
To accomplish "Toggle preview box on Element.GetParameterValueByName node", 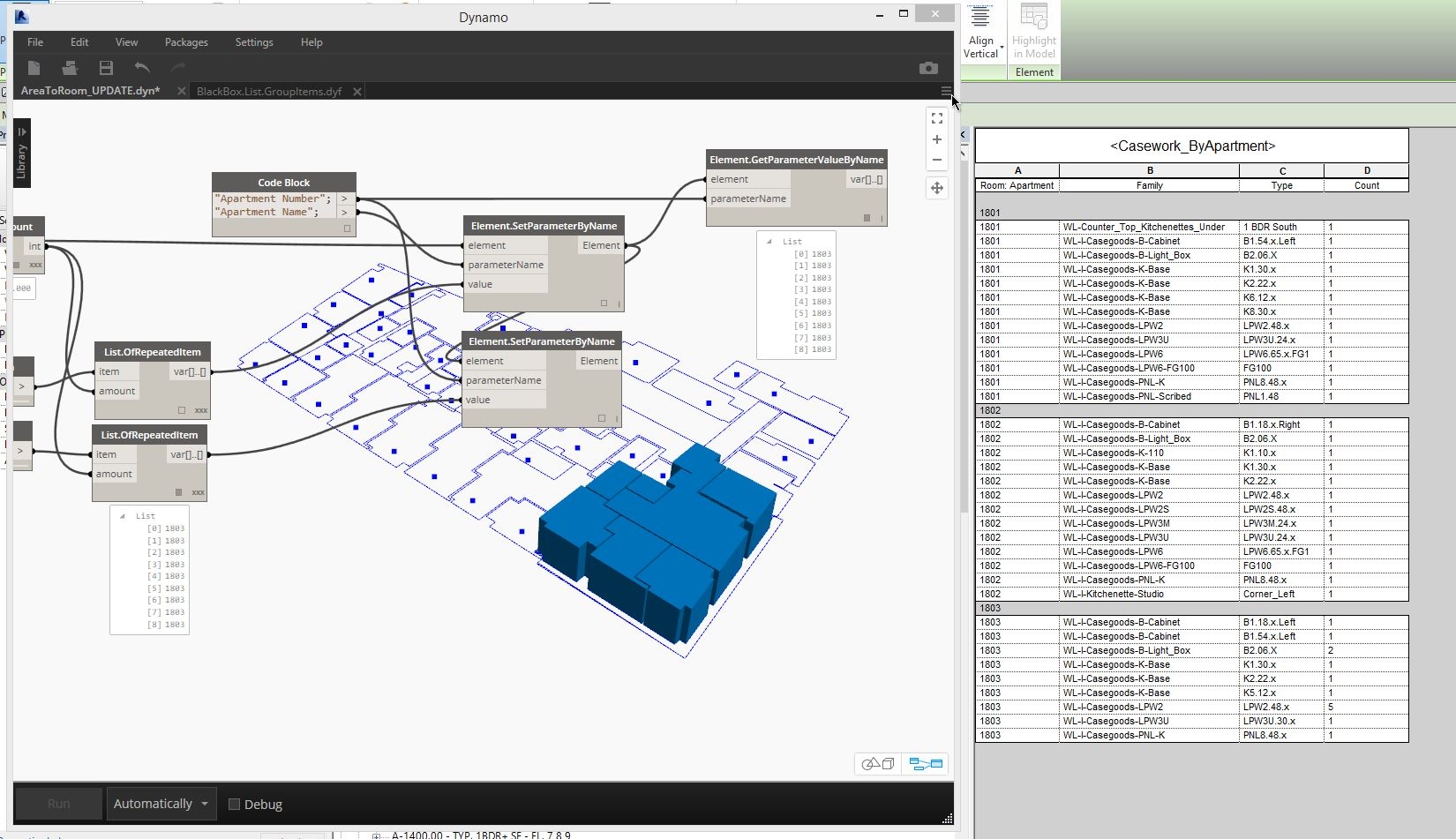I will point(867,218).
